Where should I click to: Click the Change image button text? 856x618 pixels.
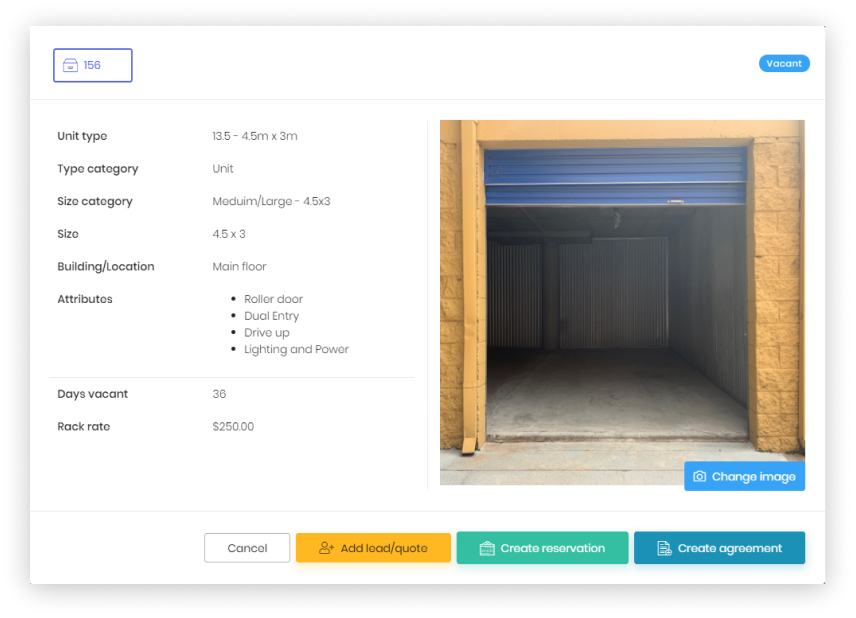(754, 477)
